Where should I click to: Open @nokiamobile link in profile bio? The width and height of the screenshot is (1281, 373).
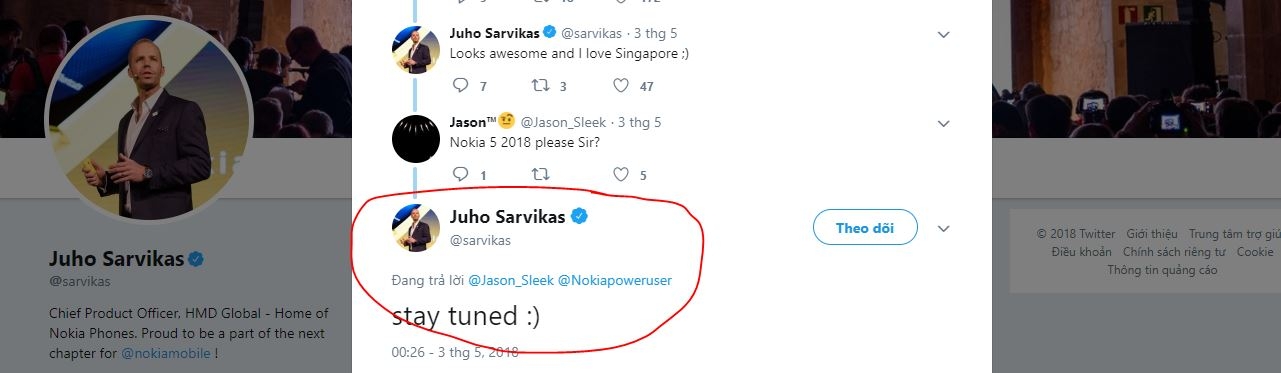click(166, 353)
